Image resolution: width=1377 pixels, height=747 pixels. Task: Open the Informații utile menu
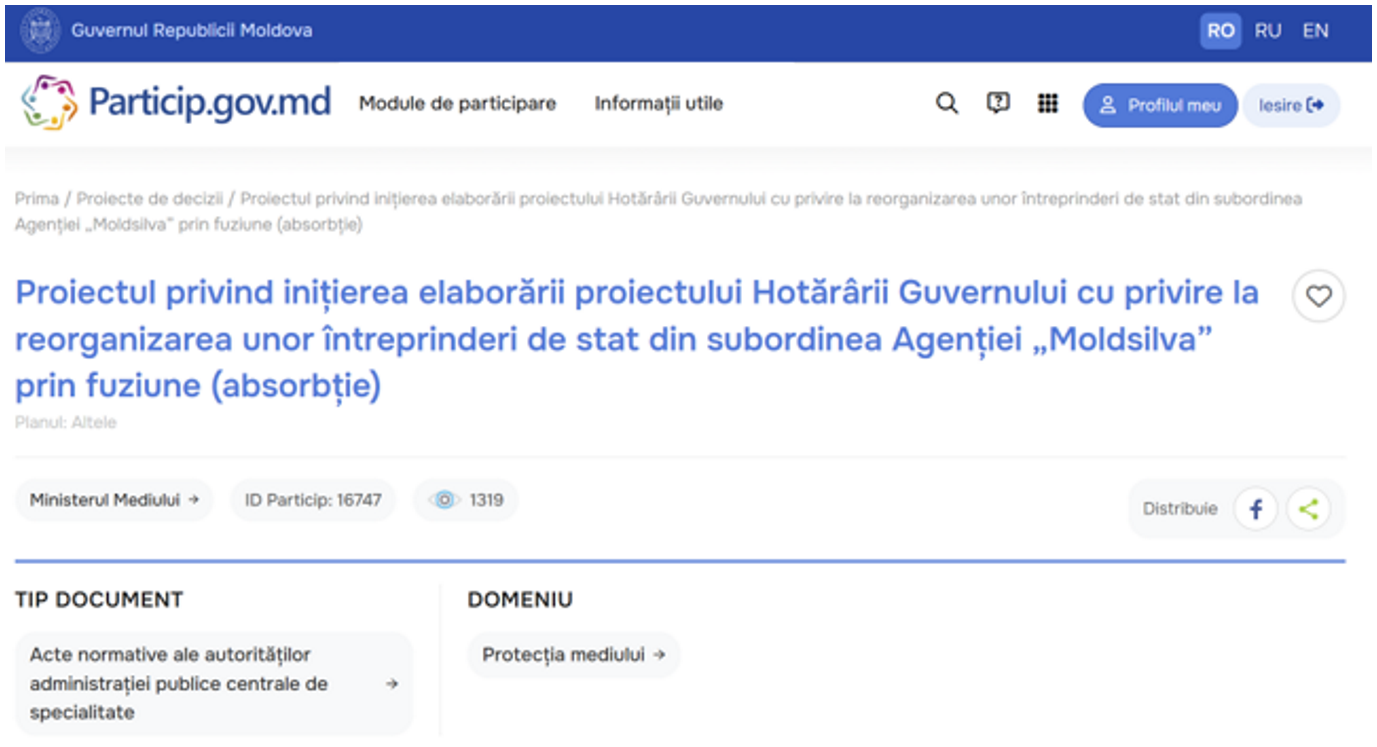(x=659, y=104)
